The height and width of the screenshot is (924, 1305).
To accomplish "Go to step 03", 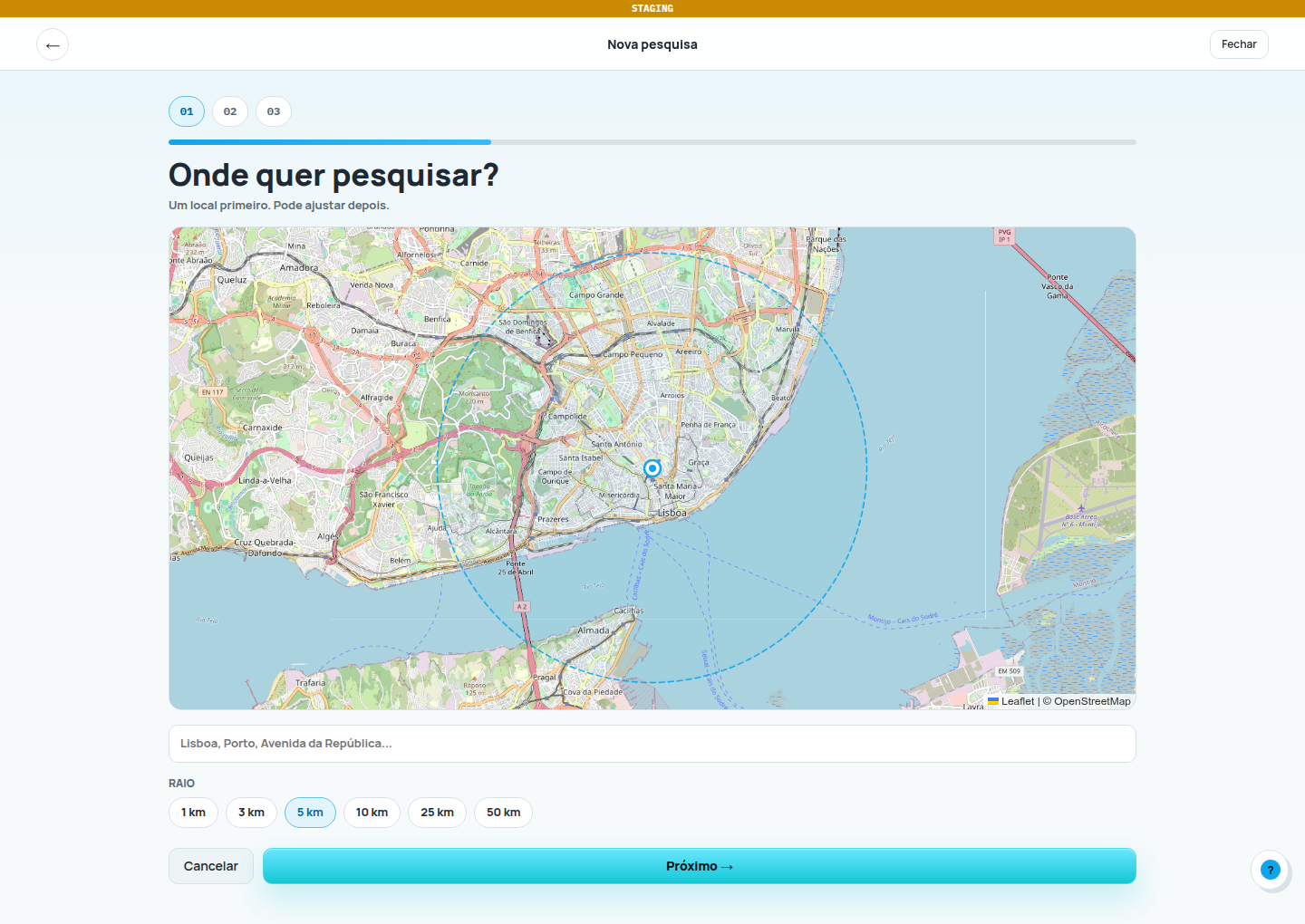I will click(x=274, y=111).
